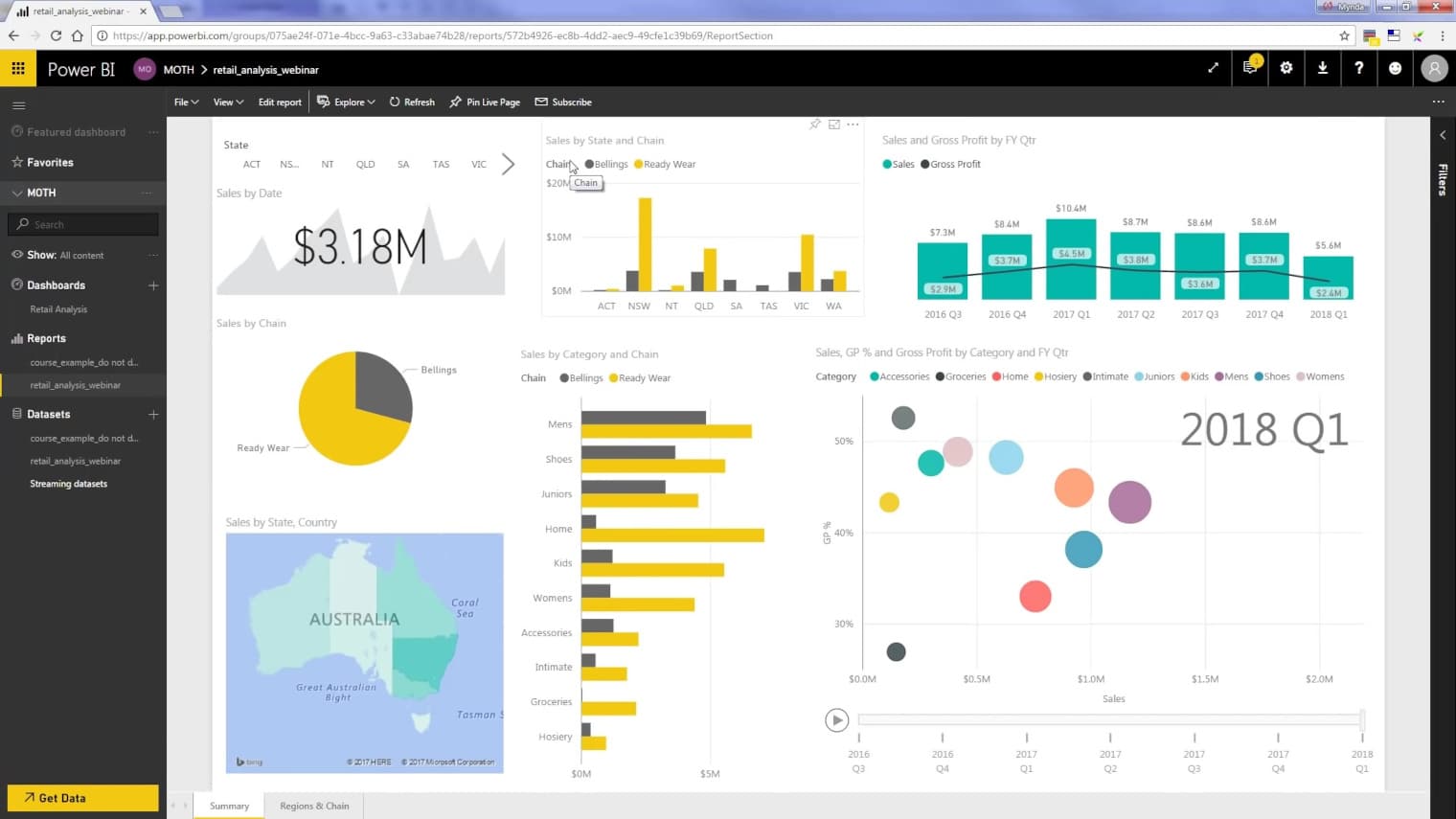This screenshot has width=1456, height=819.
Task: Toggle Ready Wear in Sales by Category chart
Action: pyautogui.click(x=639, y=377)
